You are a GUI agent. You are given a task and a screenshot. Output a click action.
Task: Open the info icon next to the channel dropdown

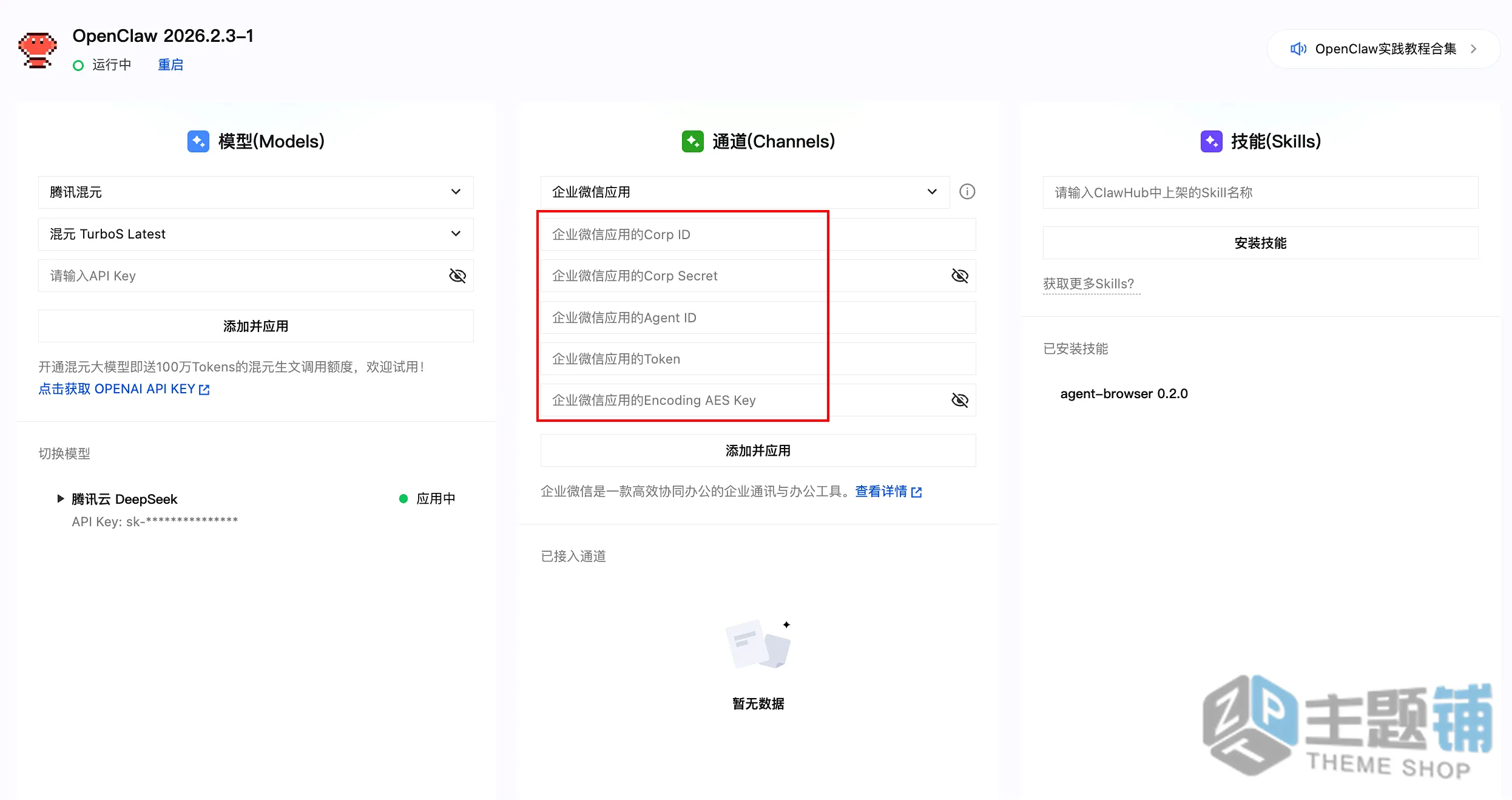[x=967, y=192]
